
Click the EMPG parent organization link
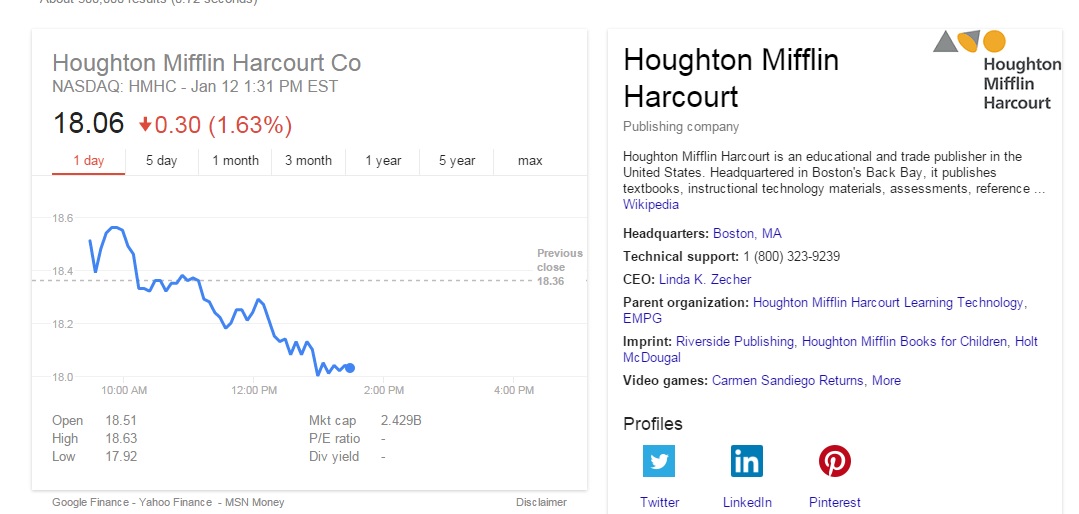tap(642, 319)
